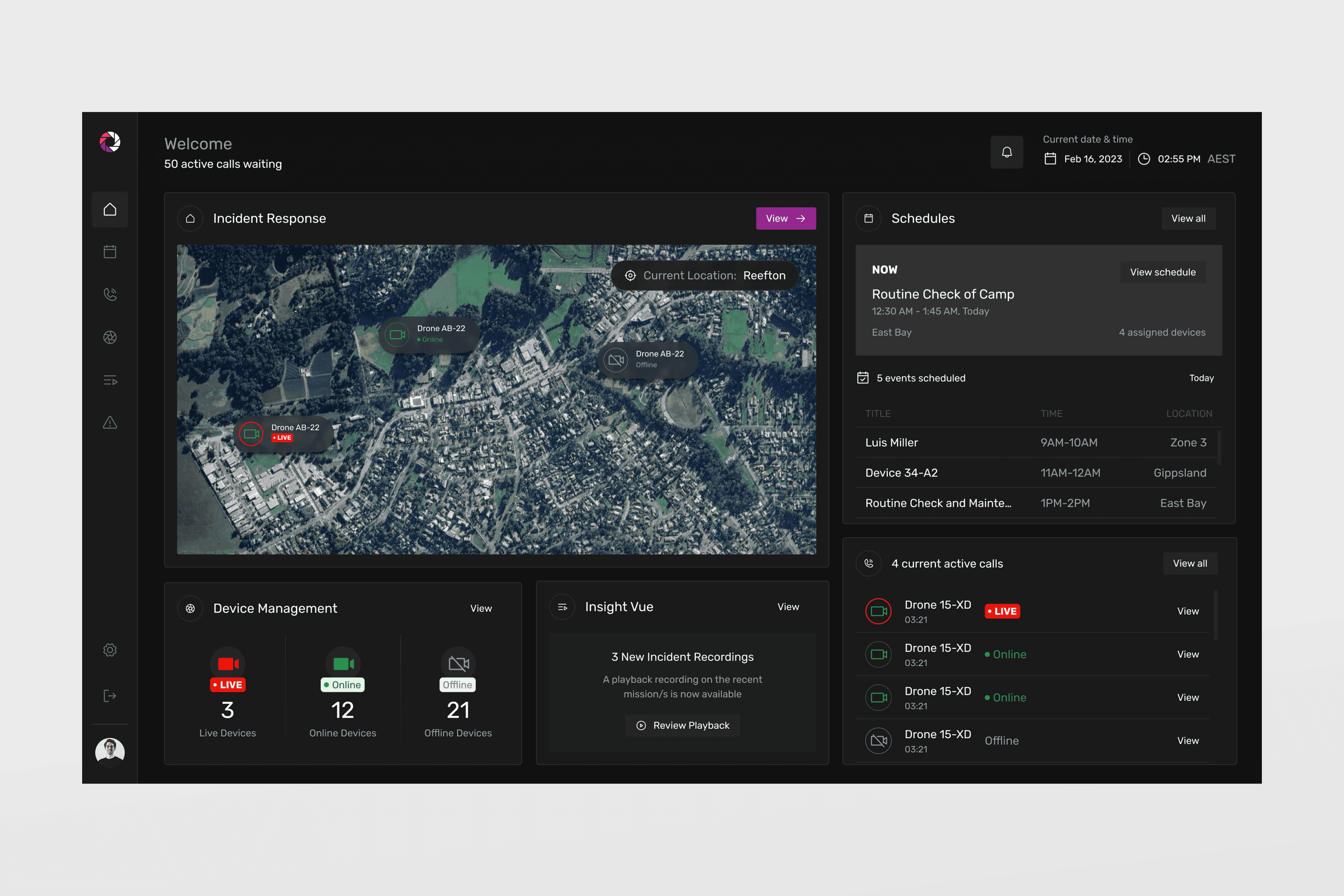Open the phone calls page in sidebar

tap(110, 294)
